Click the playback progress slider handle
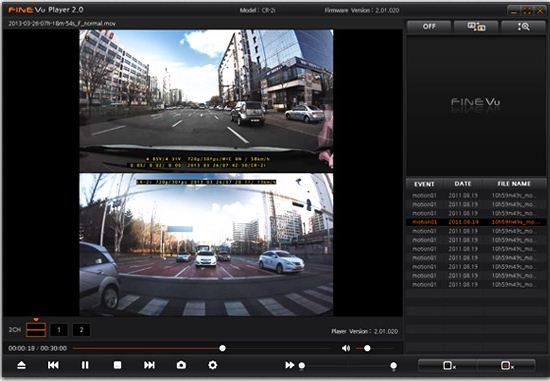This screenshot has width=550, height=381. (222, 348)
